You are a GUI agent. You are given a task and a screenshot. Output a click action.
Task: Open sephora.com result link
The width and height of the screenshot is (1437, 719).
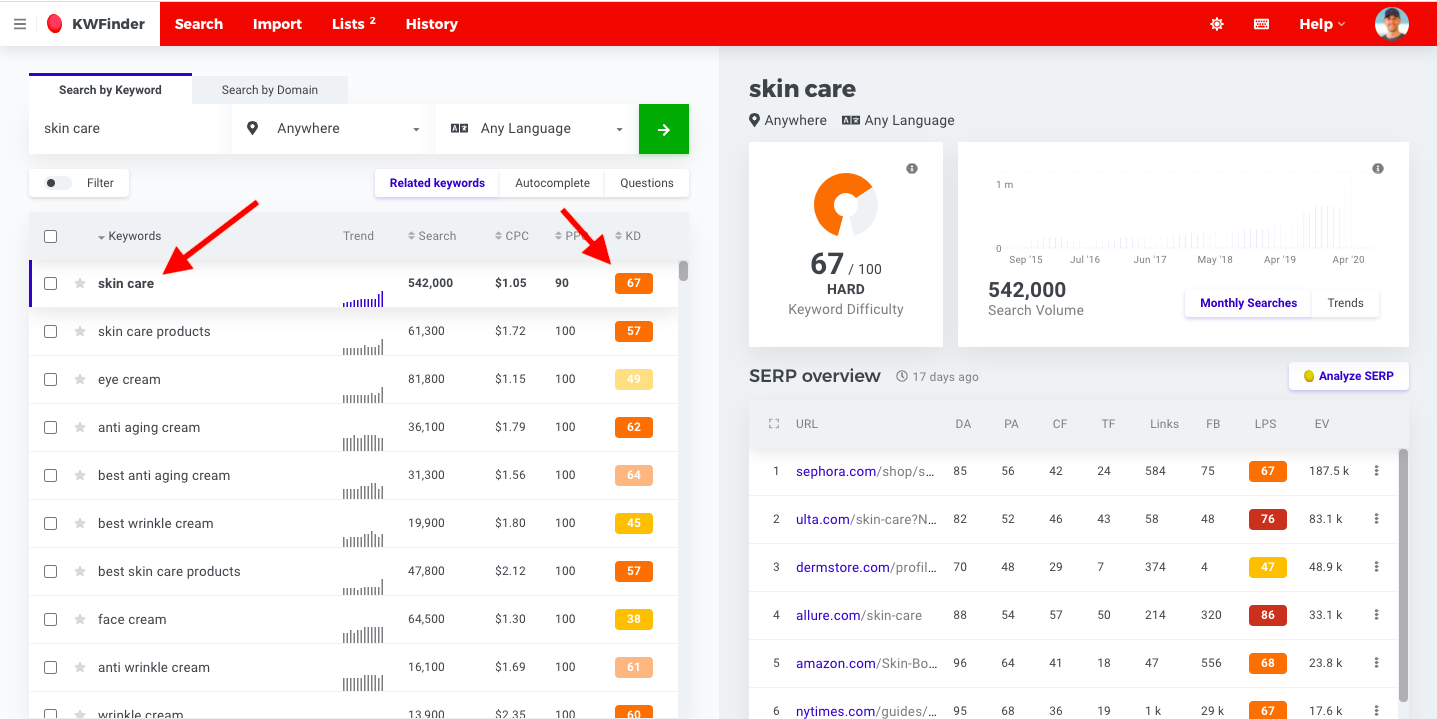[x=866, y=471]
